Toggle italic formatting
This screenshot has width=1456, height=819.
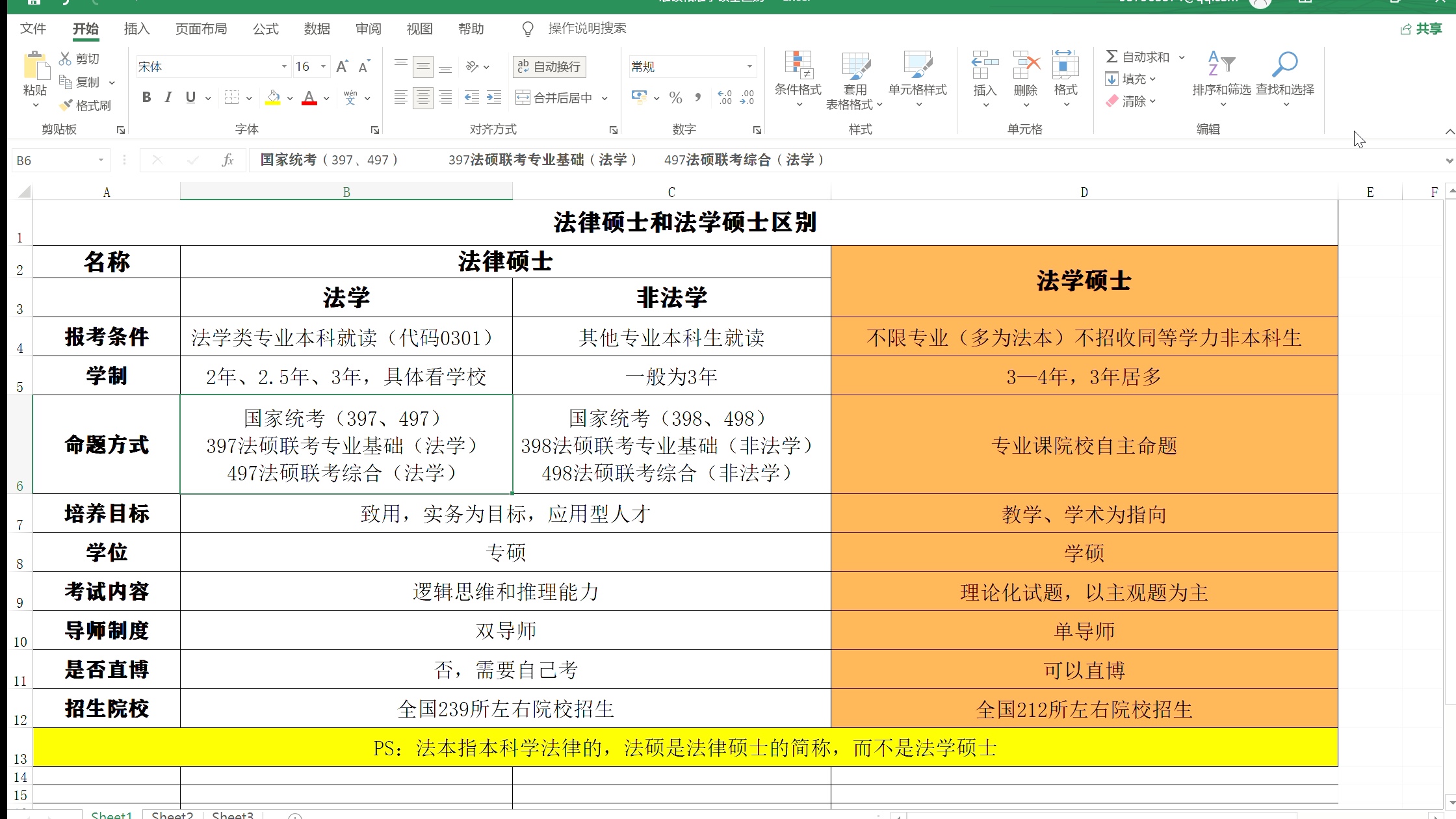(x=168, y=97)
